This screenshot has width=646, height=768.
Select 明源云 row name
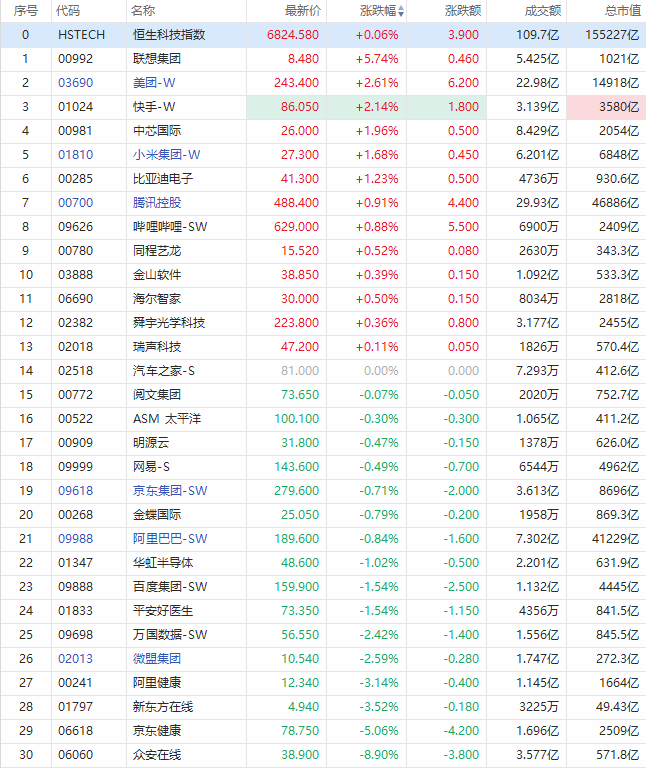point(151,443)
